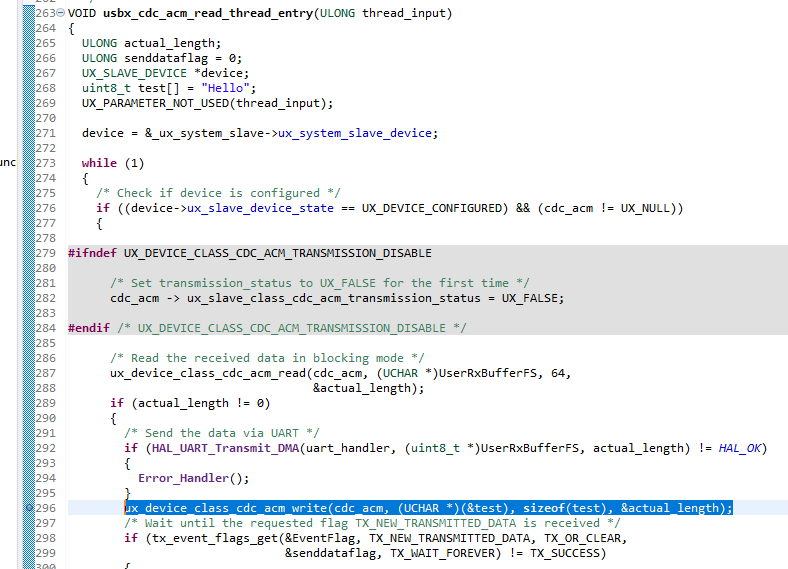Click line number 296 in the gutter
The width and height of the screenshot is (788, 569).
46,508
